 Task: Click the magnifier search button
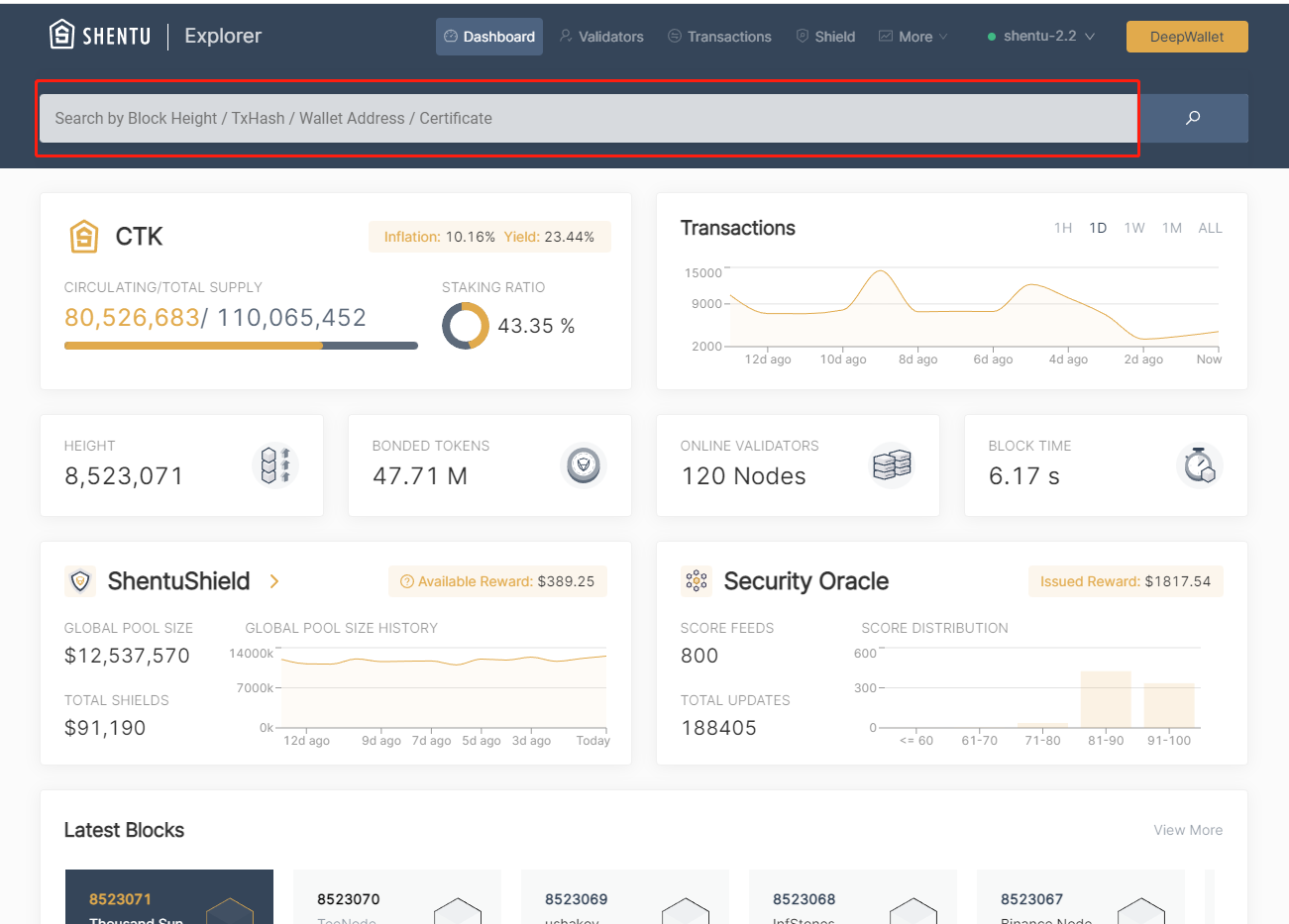[x=1193, y=118]
